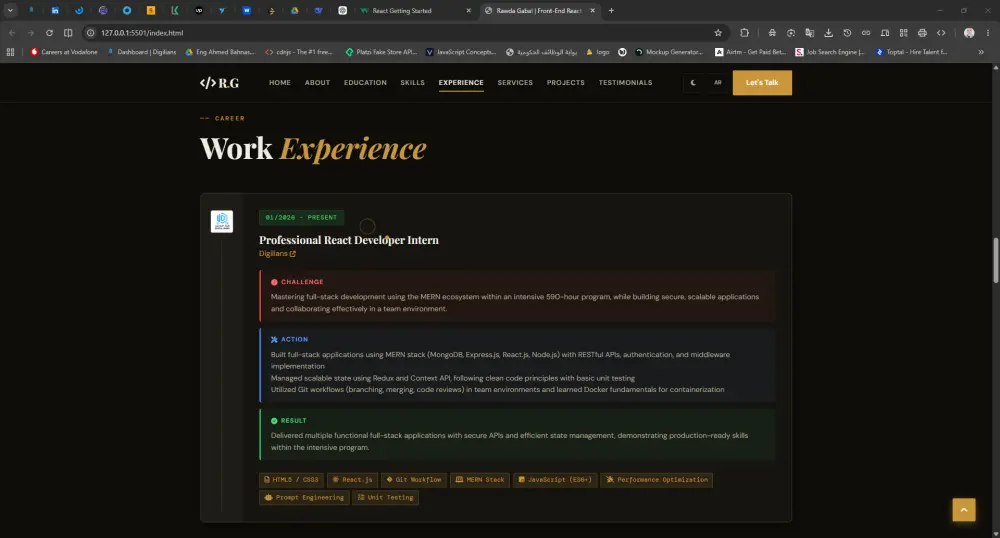Switch to the LinkedIn pinned tab
This screenshot has width=1000, height=538.
pyautogui.click(x=55, y=10)
